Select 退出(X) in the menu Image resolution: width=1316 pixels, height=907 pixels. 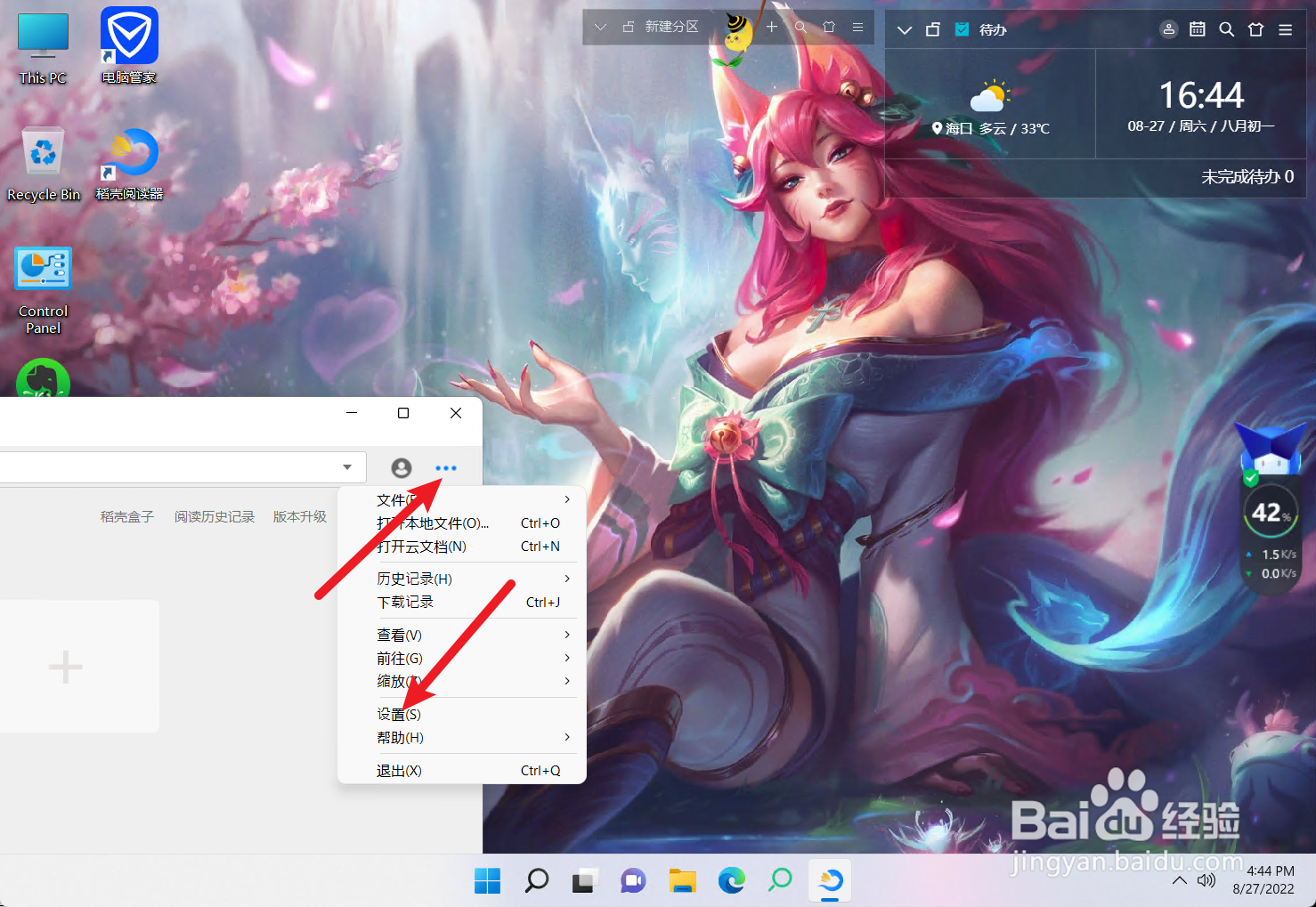click(461, 770)
